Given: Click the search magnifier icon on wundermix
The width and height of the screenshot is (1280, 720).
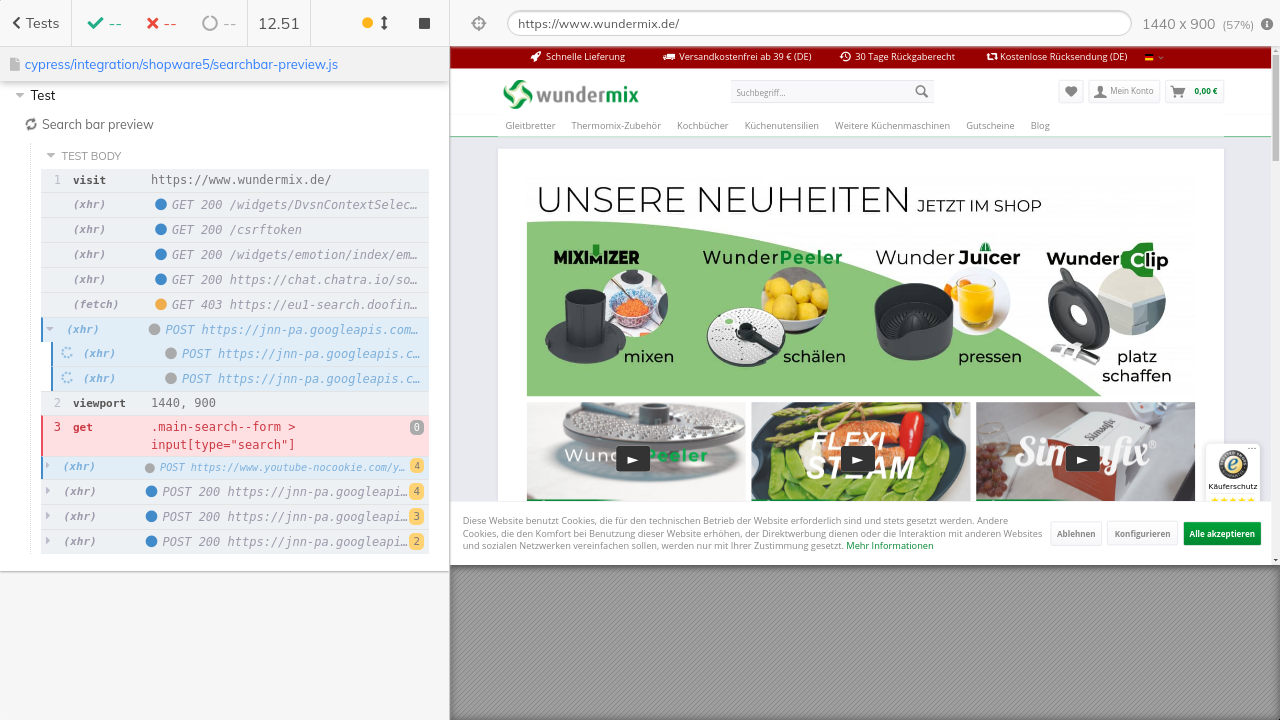Looking at the screenshot, I should [921, 92].
